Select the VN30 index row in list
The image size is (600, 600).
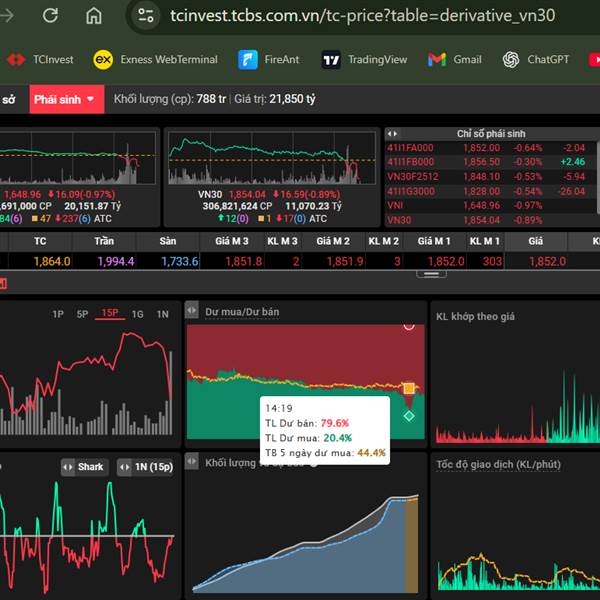click(x=490, y=220)
